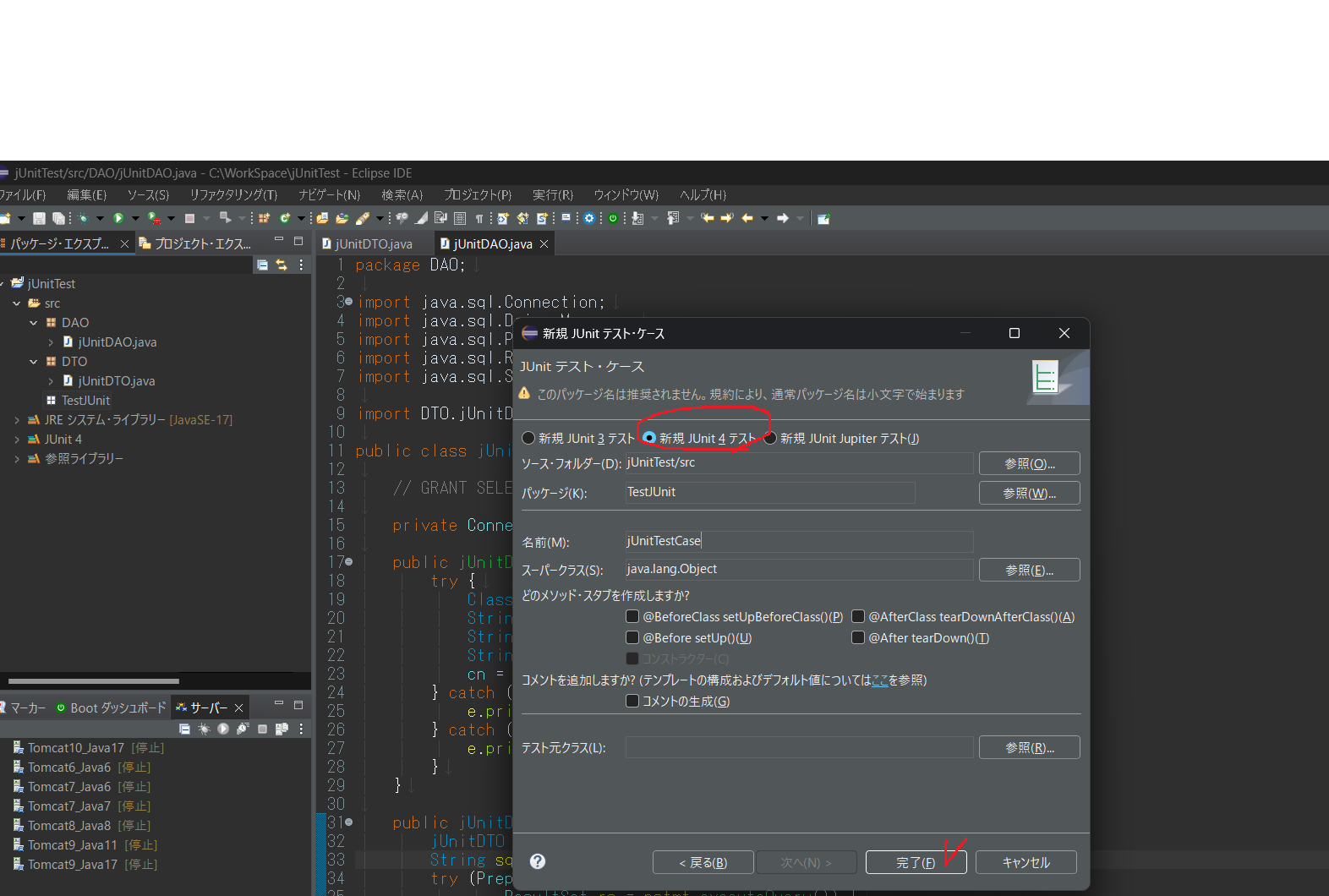
Task: Click Stop server square icon in Servers view
Action: pyautogui.click(x=262, y=729)
